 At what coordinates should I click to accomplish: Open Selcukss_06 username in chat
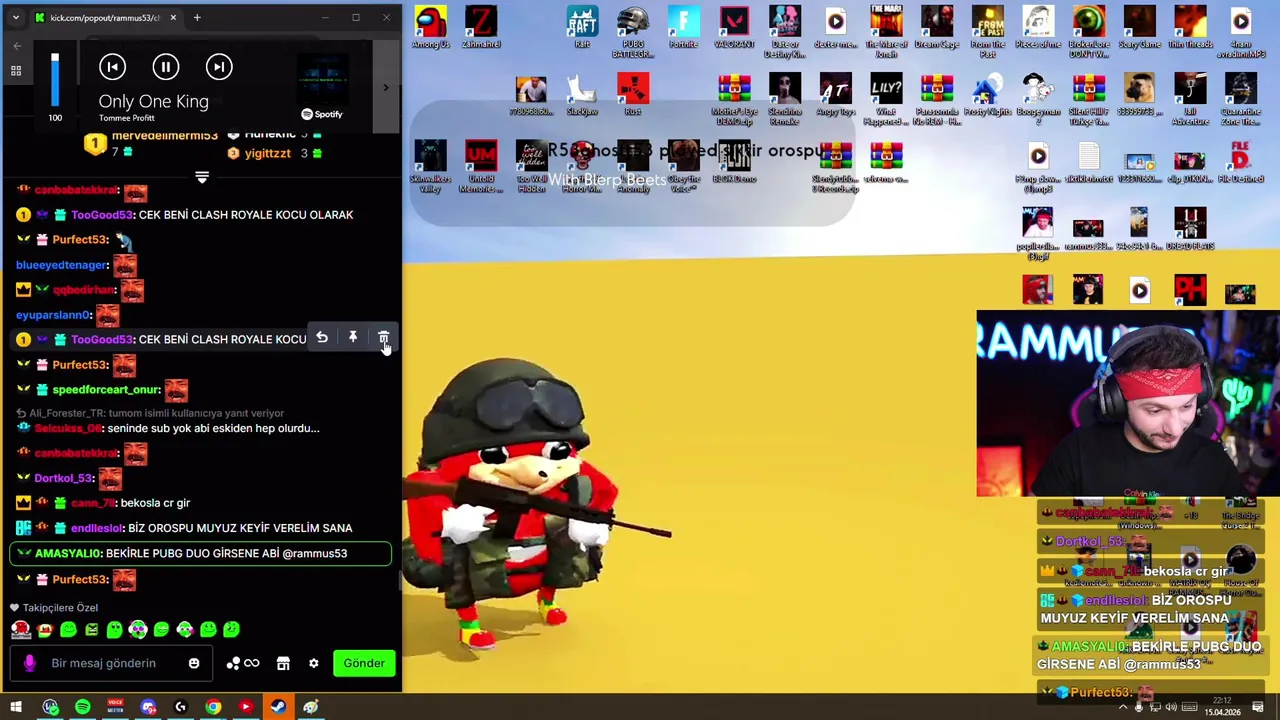coord(68,428)
